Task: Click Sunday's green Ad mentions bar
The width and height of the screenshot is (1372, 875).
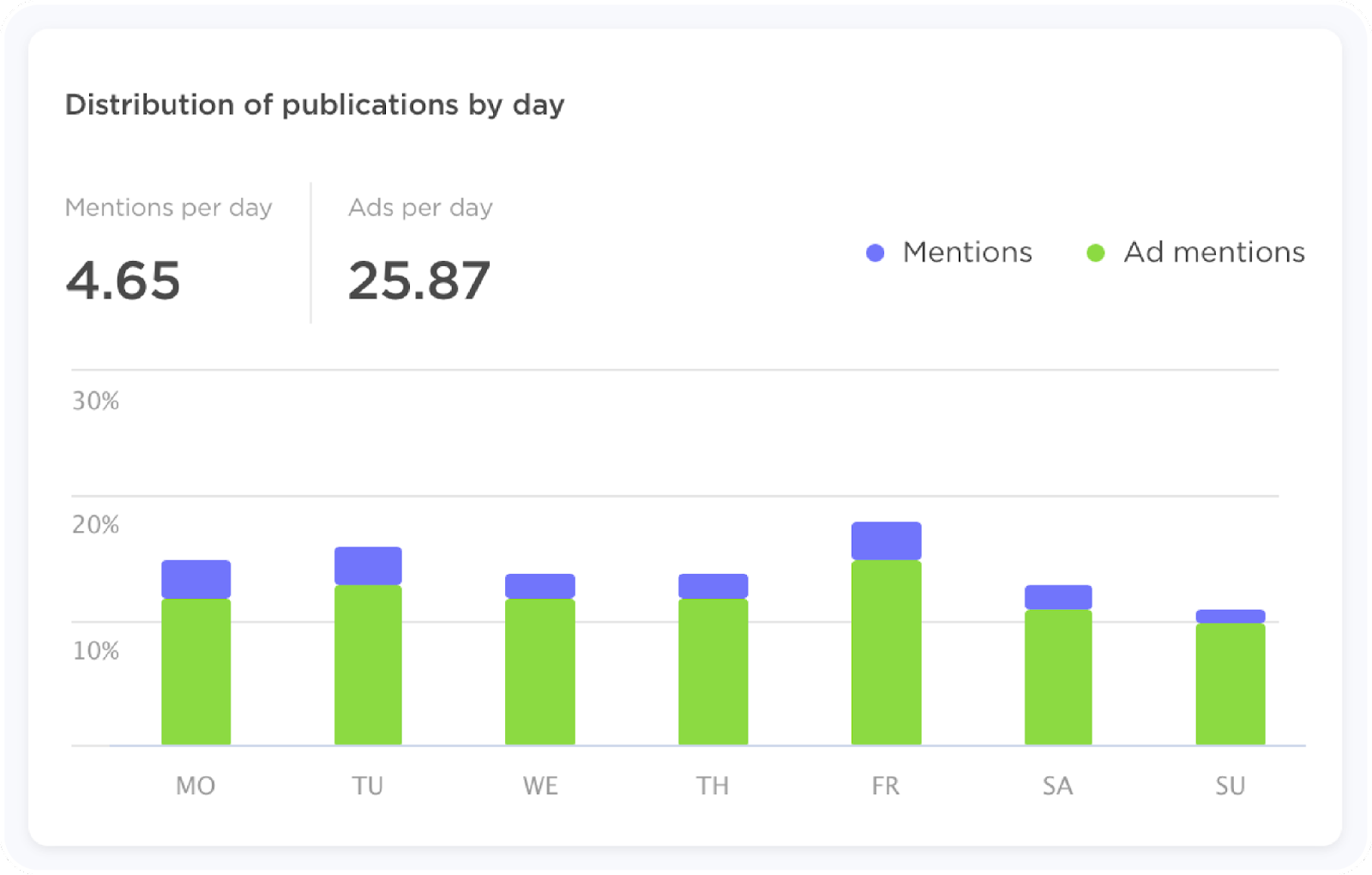Action: pos(1231,684)
